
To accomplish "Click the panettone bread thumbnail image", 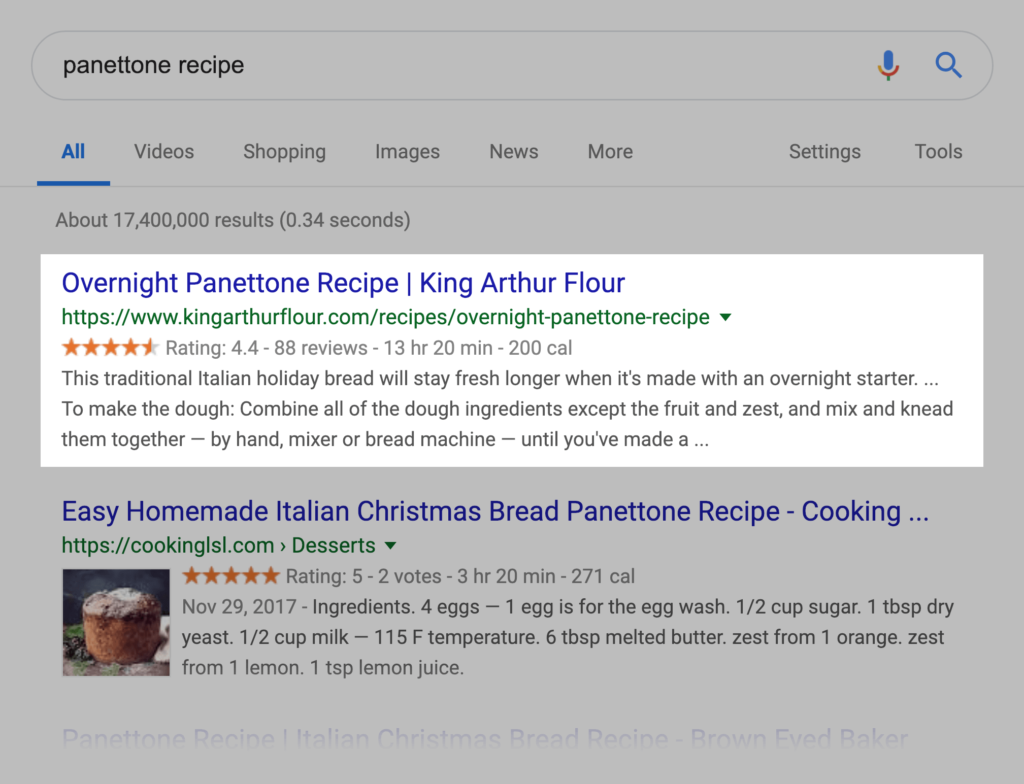I will click(116, 622).
